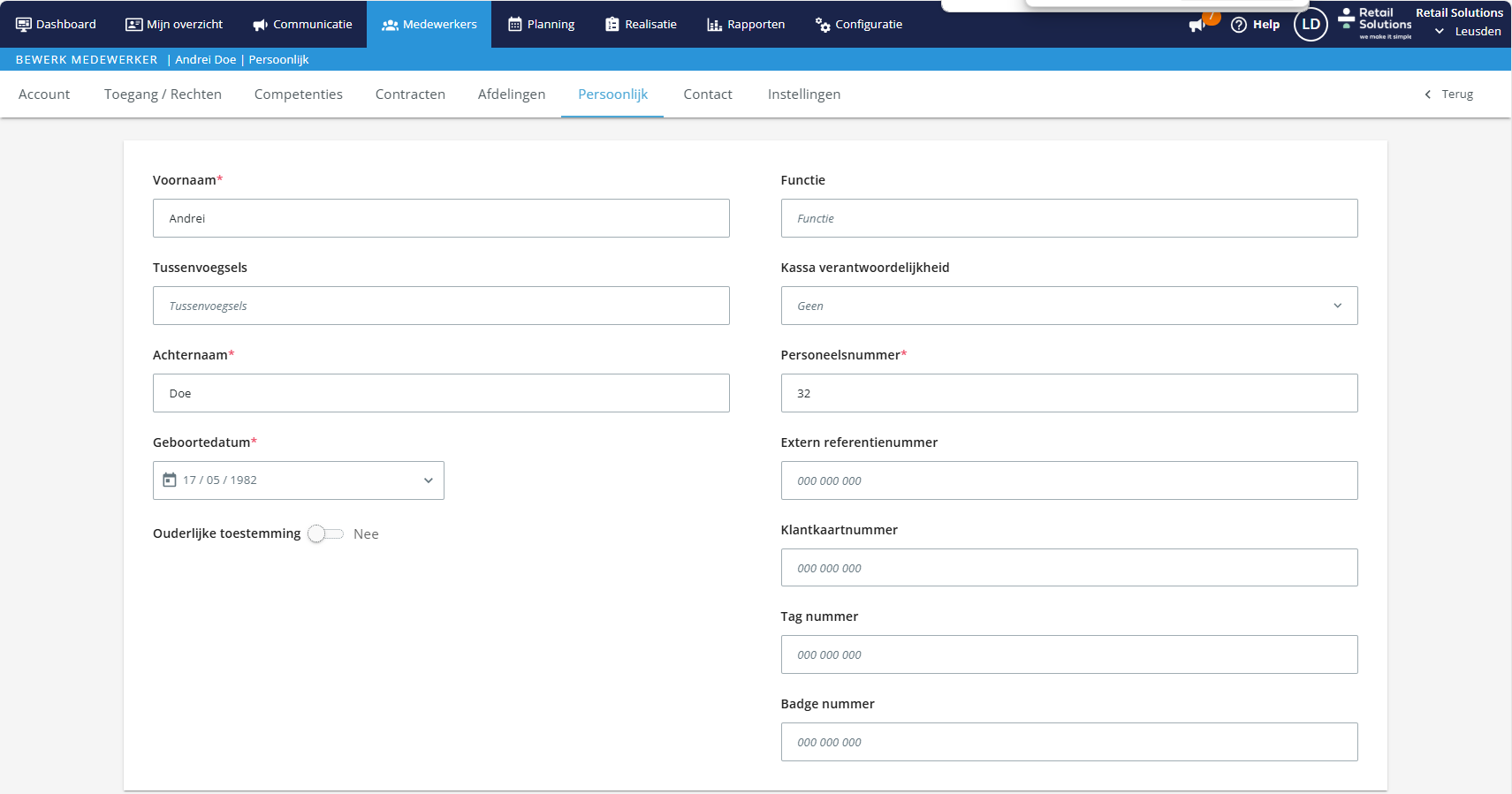Open the Dashboard menu item
1512x794 pixels.
click(x=57, y=25)
